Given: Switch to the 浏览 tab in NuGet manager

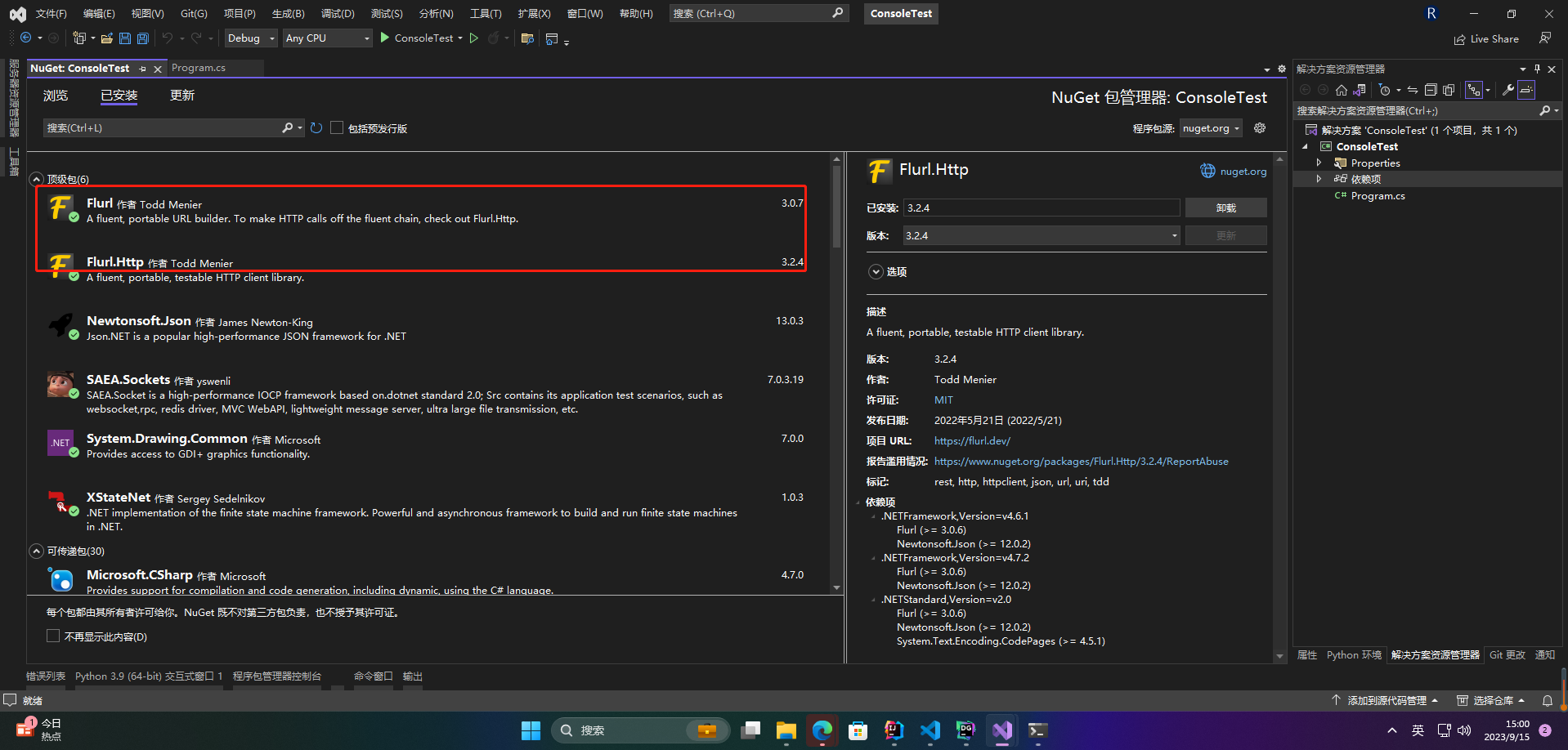Looking at the screenshot, I should pyautogui.click(x=54, y=96).
